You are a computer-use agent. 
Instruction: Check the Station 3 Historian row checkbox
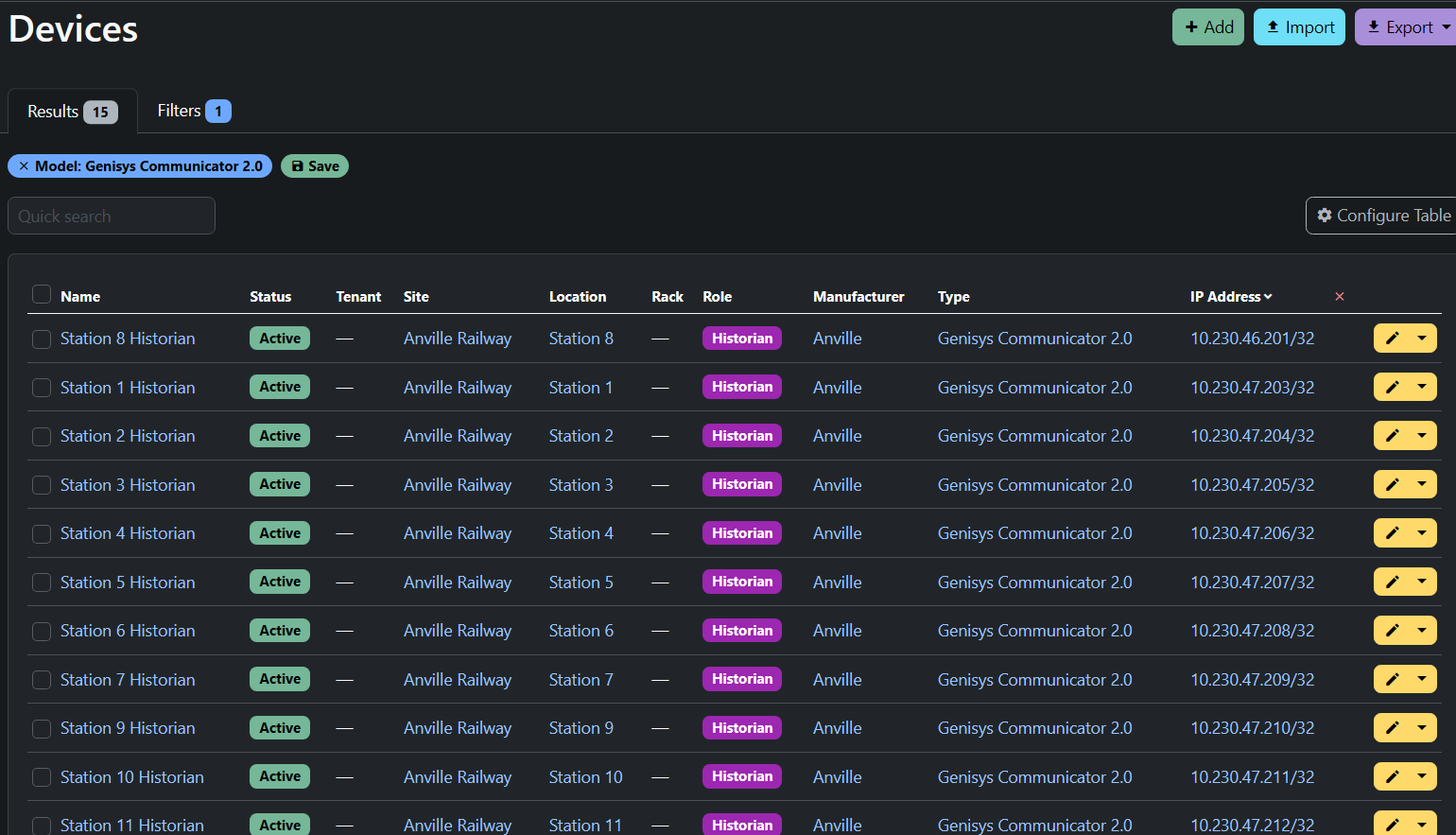pyautogui.click(x=42, y=485)
